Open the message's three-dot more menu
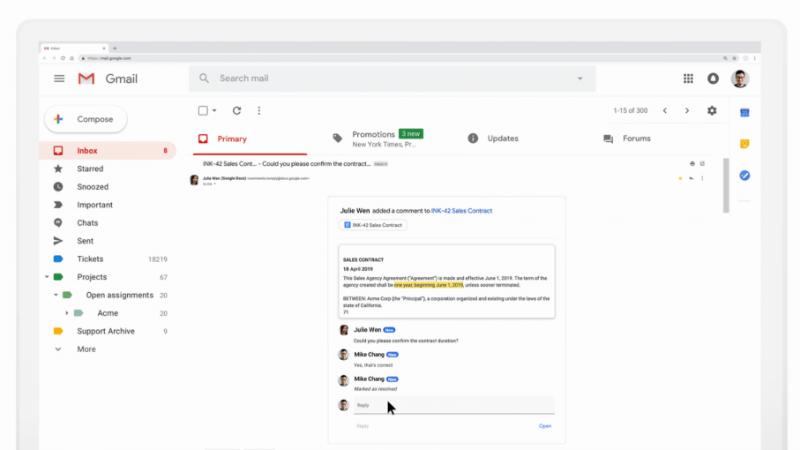Viewport: 800px width, 450px height. pos(703,179)
